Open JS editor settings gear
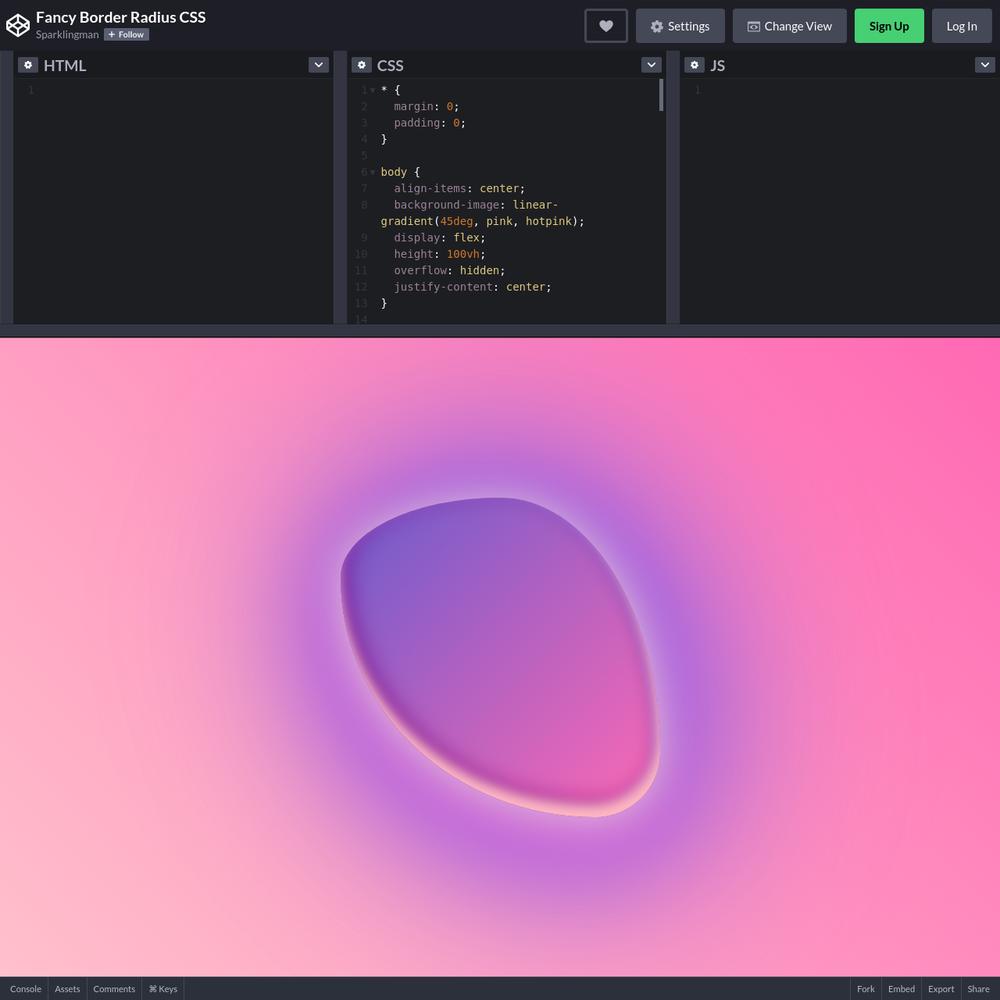 (x=695, y=65)
